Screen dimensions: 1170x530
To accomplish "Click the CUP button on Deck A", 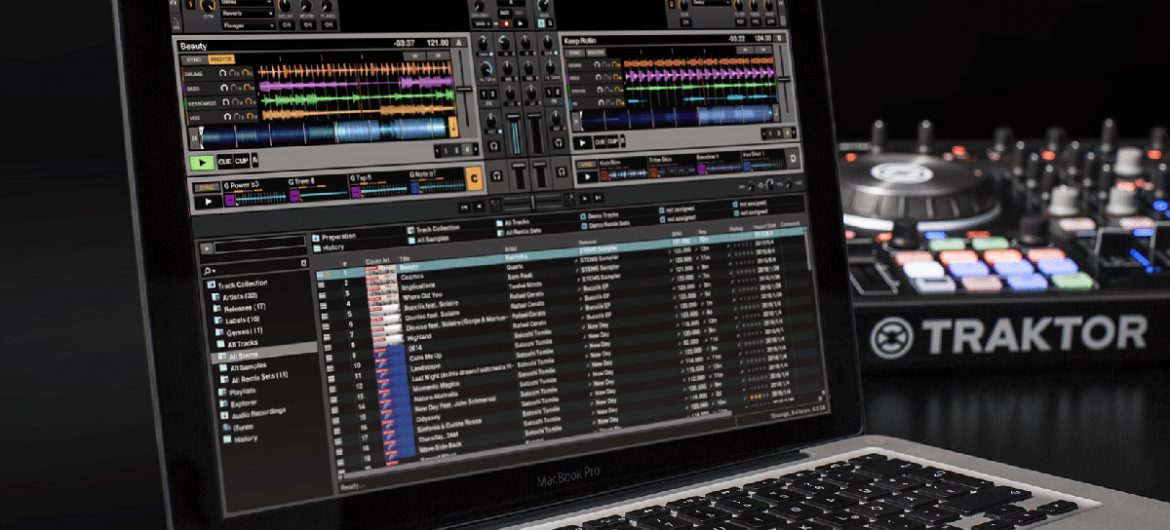I will (242, 160).
